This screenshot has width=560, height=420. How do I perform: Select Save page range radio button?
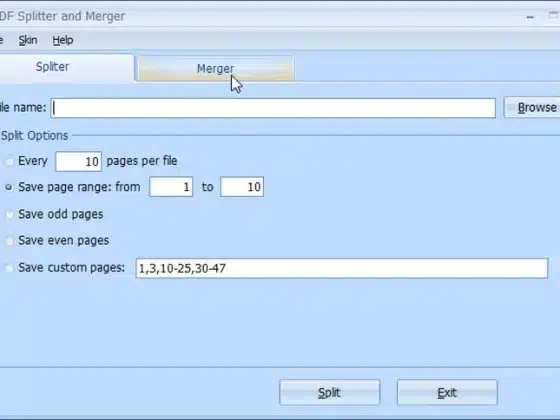(x=9, y=187)
